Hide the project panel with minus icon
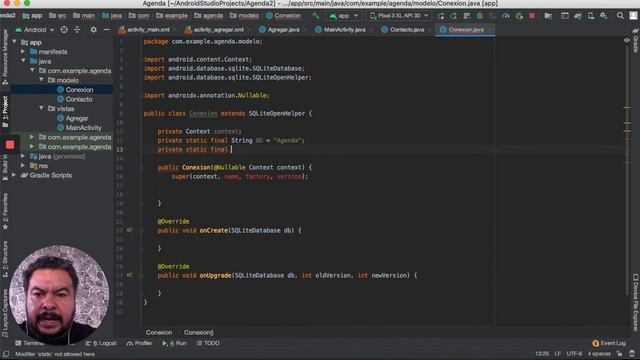The image size is (640, 360). (107, 30)
